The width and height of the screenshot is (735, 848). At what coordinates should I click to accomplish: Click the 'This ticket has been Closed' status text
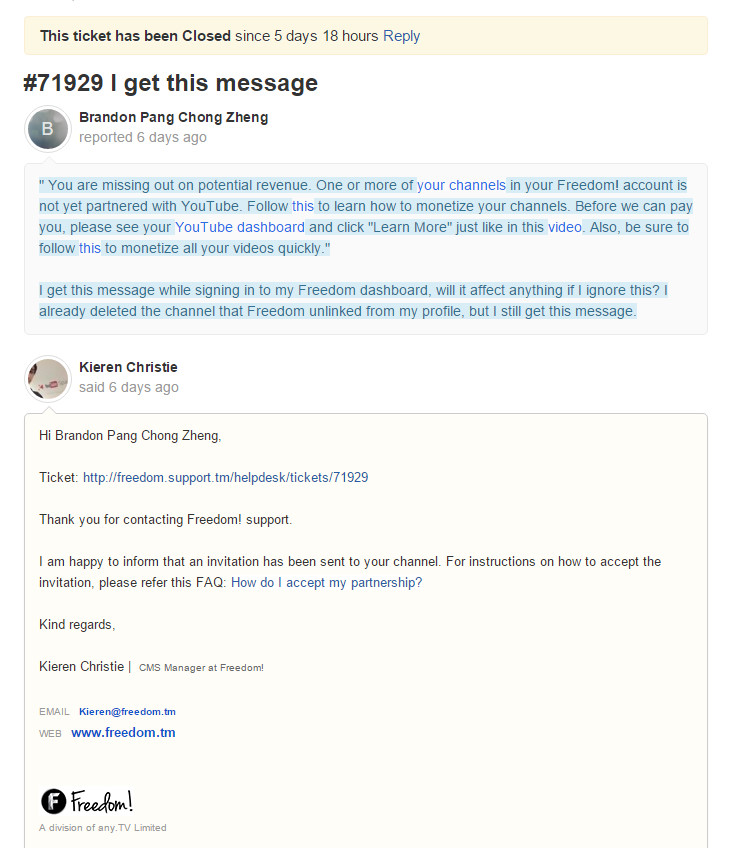click(x=135, y=36)
